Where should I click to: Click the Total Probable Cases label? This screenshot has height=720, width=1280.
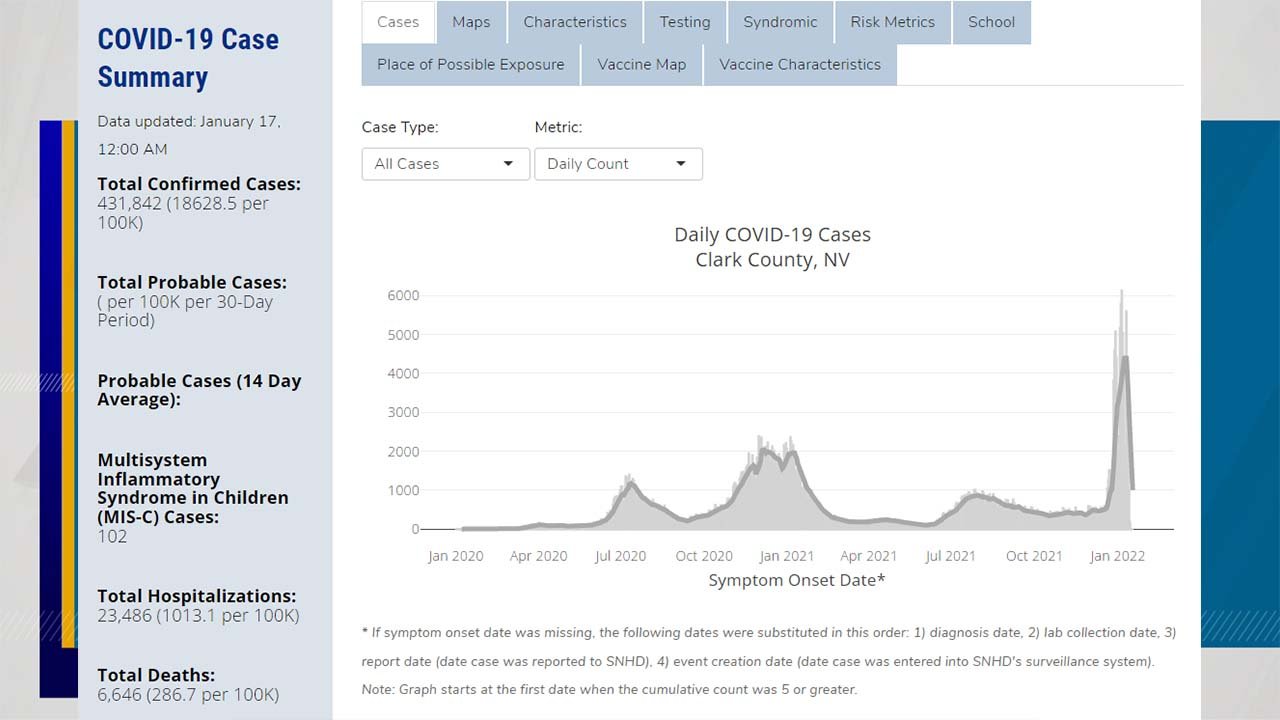tap(192, 282)
